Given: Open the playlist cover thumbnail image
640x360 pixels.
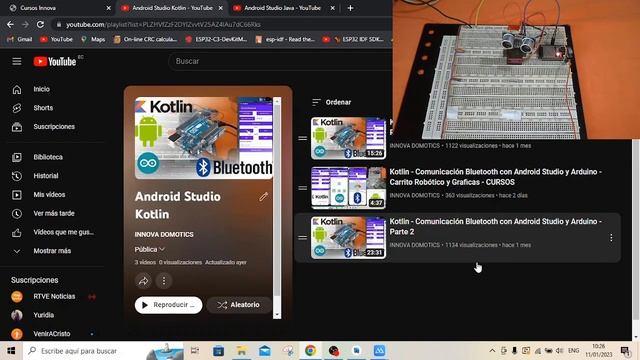Looking at the screenshot, I should pos(204,138).
